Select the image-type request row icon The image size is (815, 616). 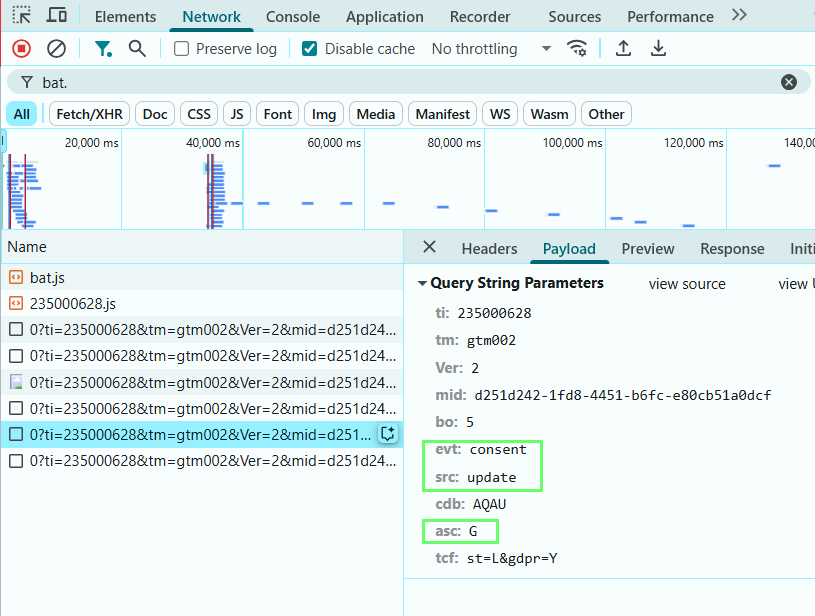pos(16,383)
